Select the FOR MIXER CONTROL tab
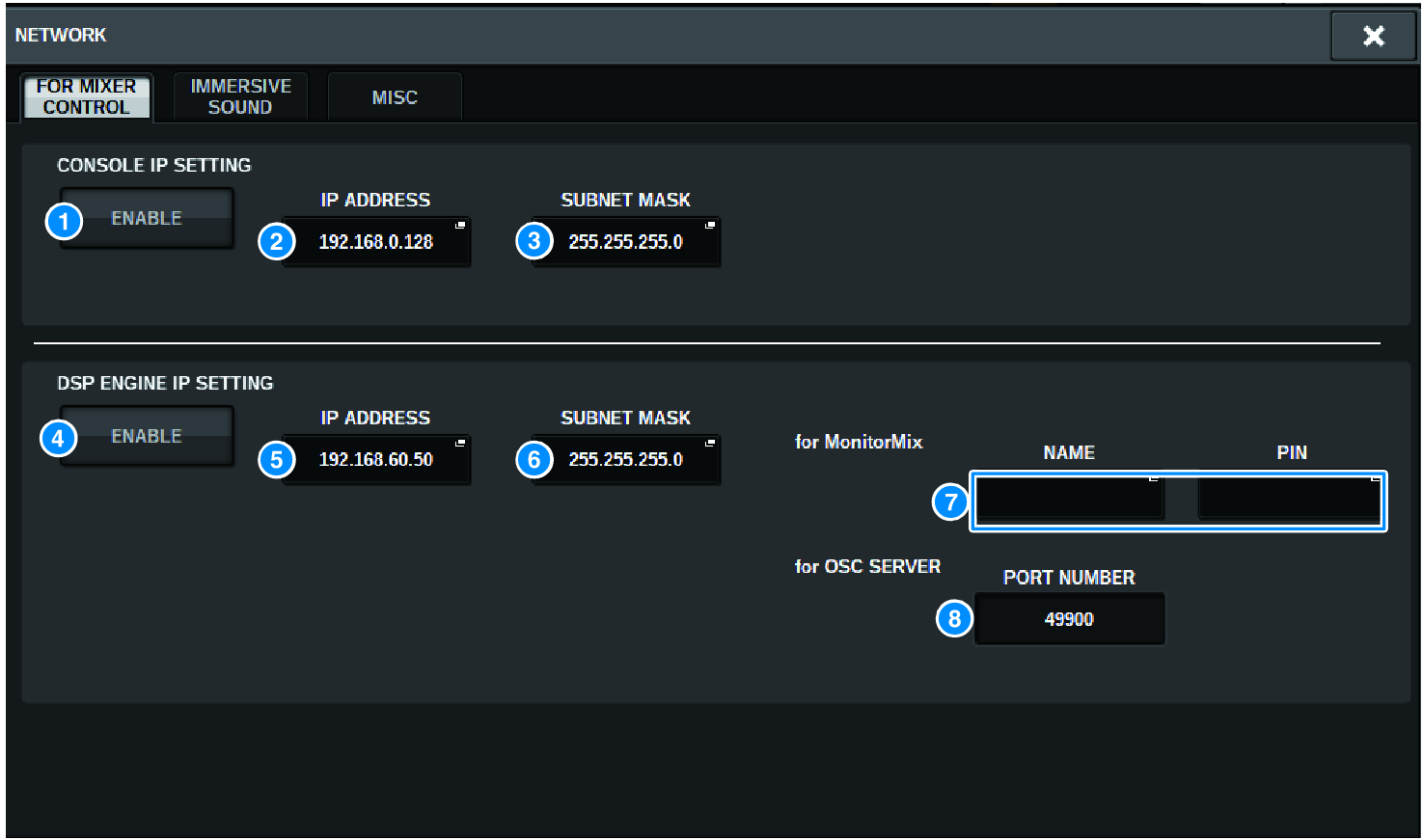This screenshot has height=840, width=1423. click(x=87, y=96)
